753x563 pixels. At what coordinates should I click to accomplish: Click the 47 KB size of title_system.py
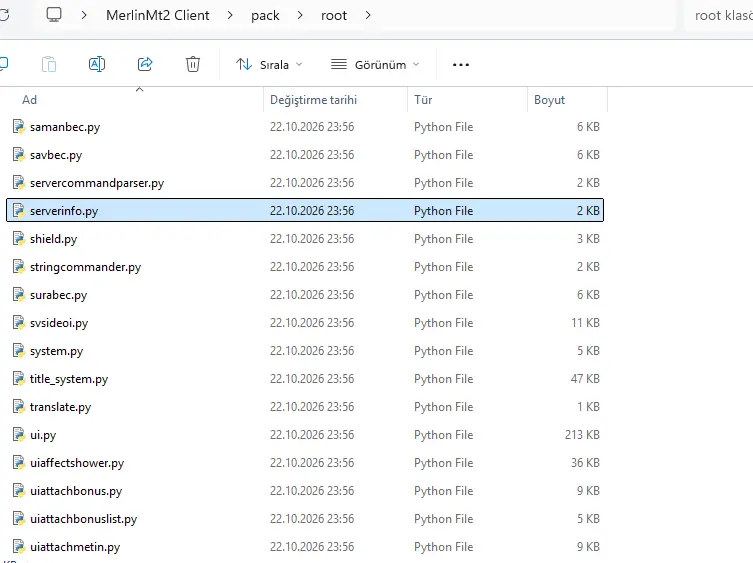[x=585, y=379]
